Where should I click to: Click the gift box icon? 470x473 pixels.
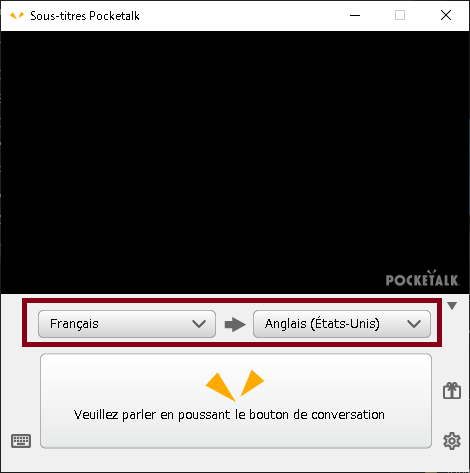452,390
